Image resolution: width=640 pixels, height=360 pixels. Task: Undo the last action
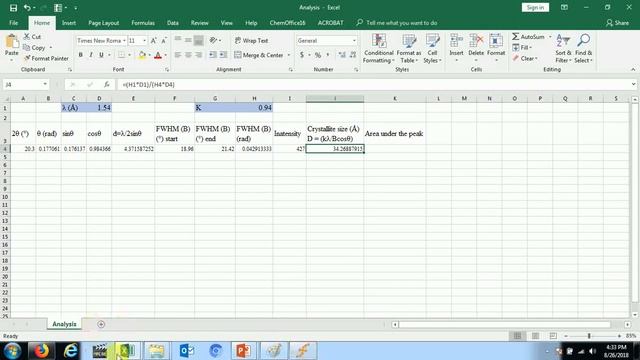click(x=27, y=8)
